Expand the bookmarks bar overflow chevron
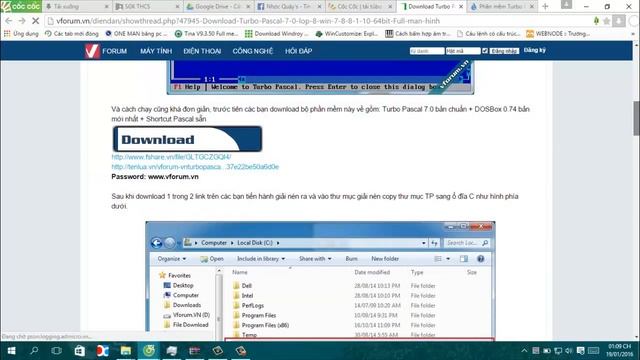 (x=633, y=34)
